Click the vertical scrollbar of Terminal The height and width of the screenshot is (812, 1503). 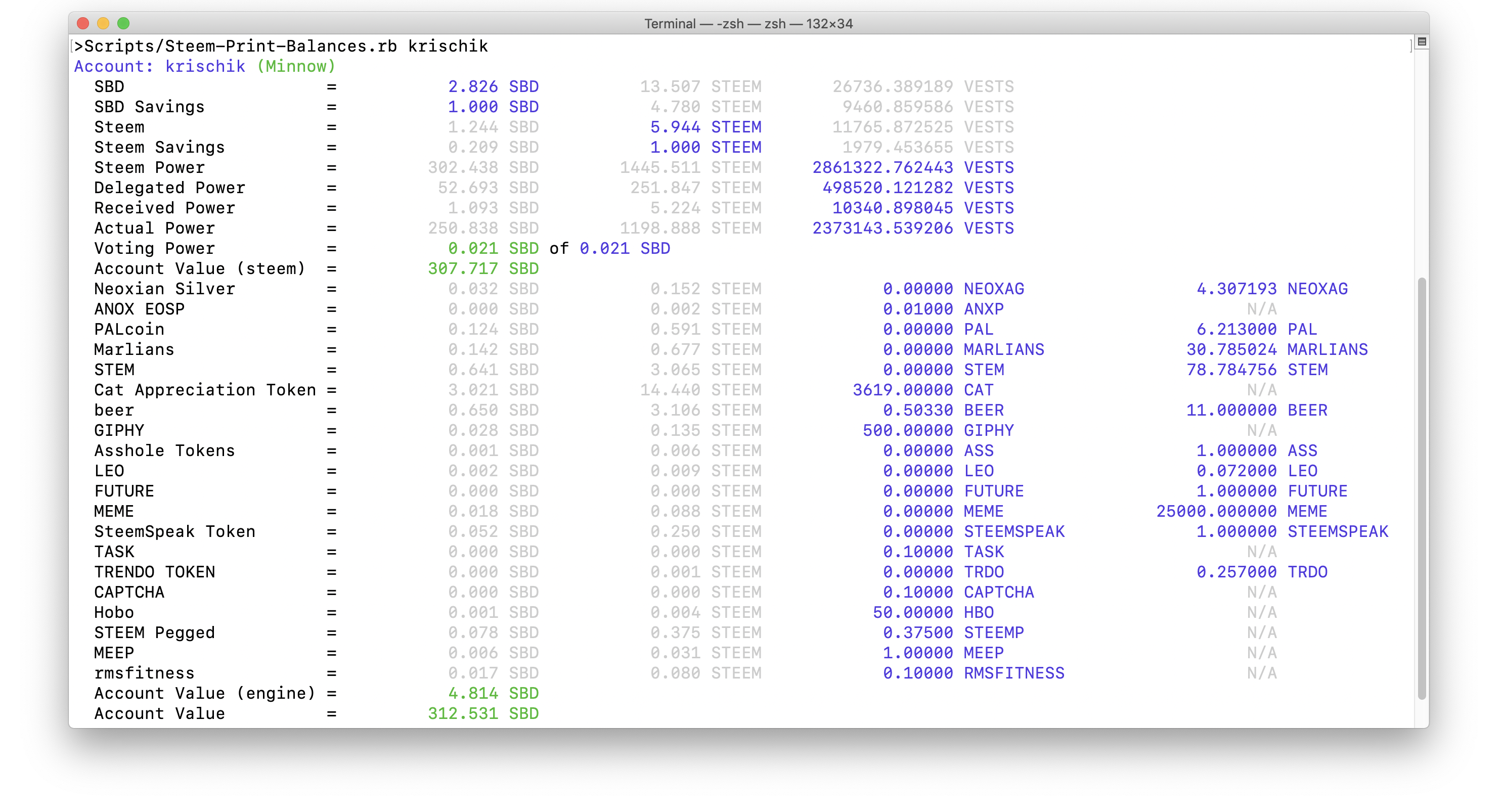[x=1421, y=489]
